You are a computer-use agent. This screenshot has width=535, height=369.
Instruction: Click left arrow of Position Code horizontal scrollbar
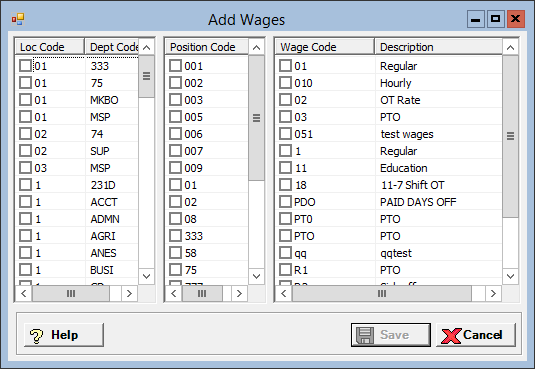(174, 294)
